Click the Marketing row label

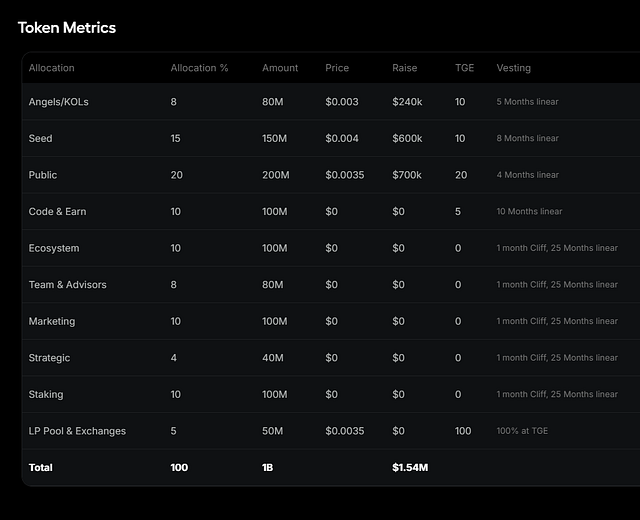click(52, 321)
